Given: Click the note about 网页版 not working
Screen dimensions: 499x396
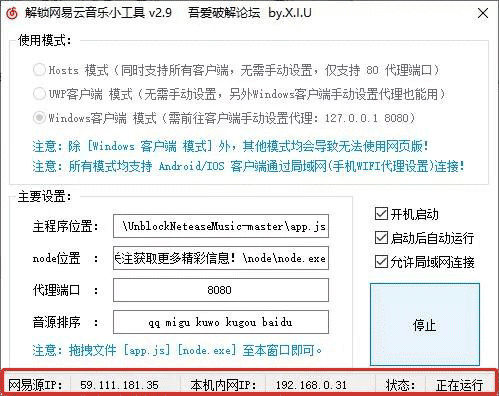Looking at the screenshot, I should [x=230, y=146].
